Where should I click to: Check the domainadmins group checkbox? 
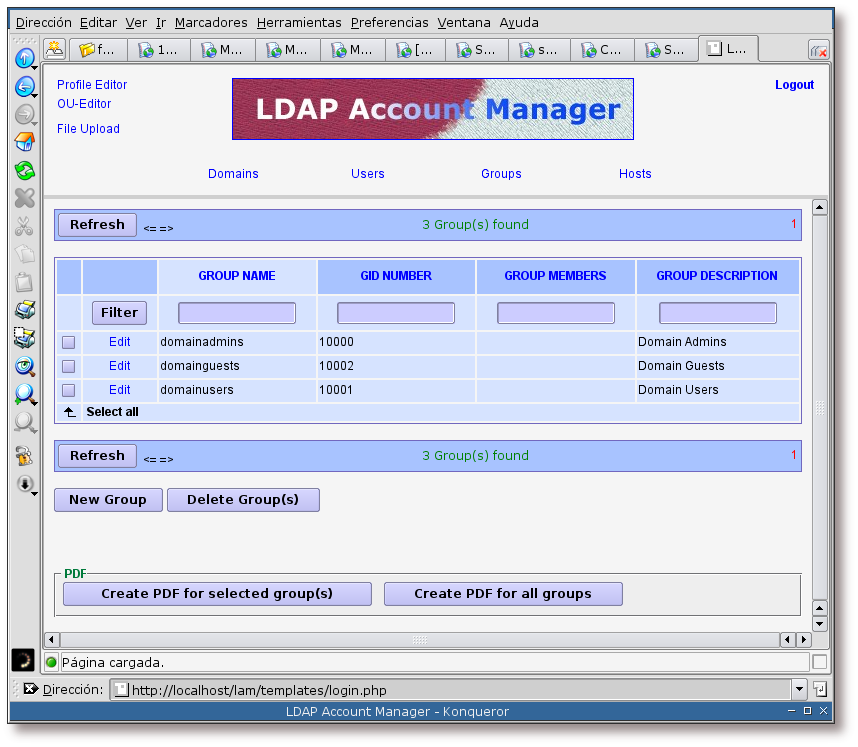click(69, 342)
